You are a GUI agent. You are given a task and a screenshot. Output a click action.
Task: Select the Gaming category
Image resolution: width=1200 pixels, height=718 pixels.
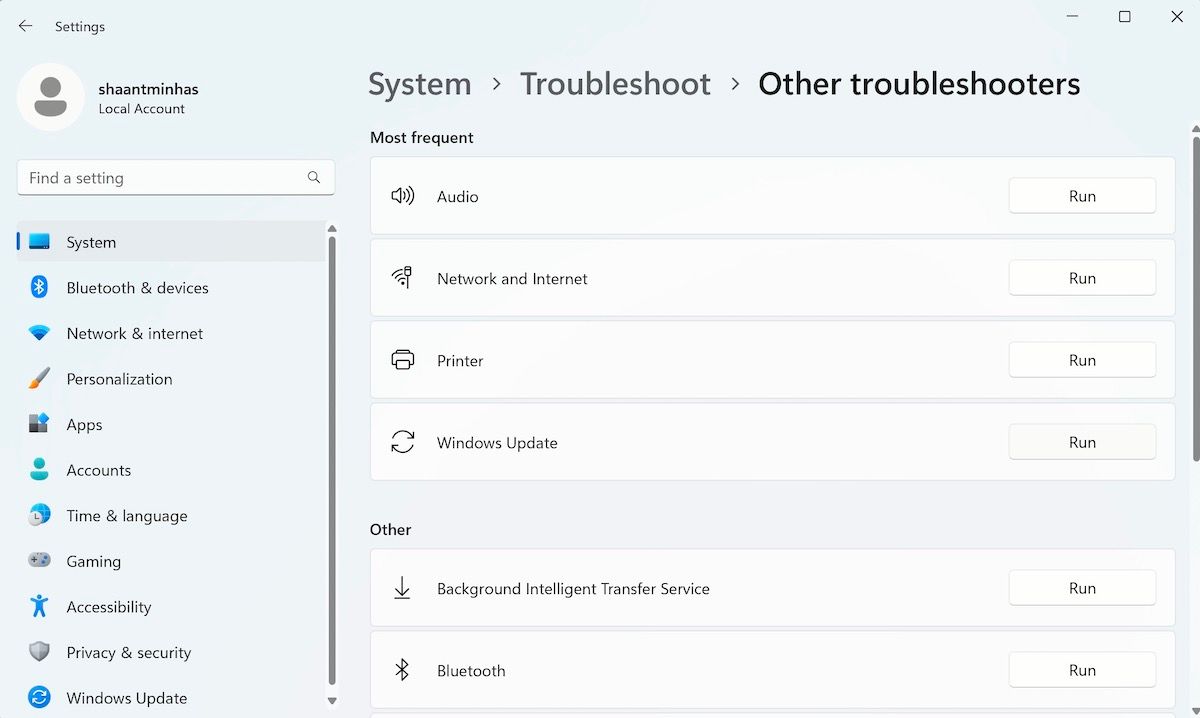click(x=171, y=561)
